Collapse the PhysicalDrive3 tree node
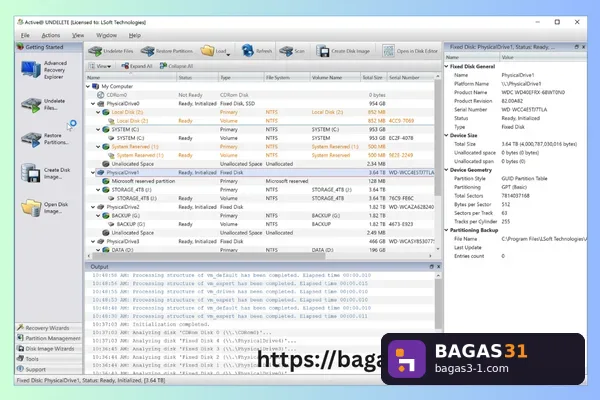600x400 pixels. 93,242
